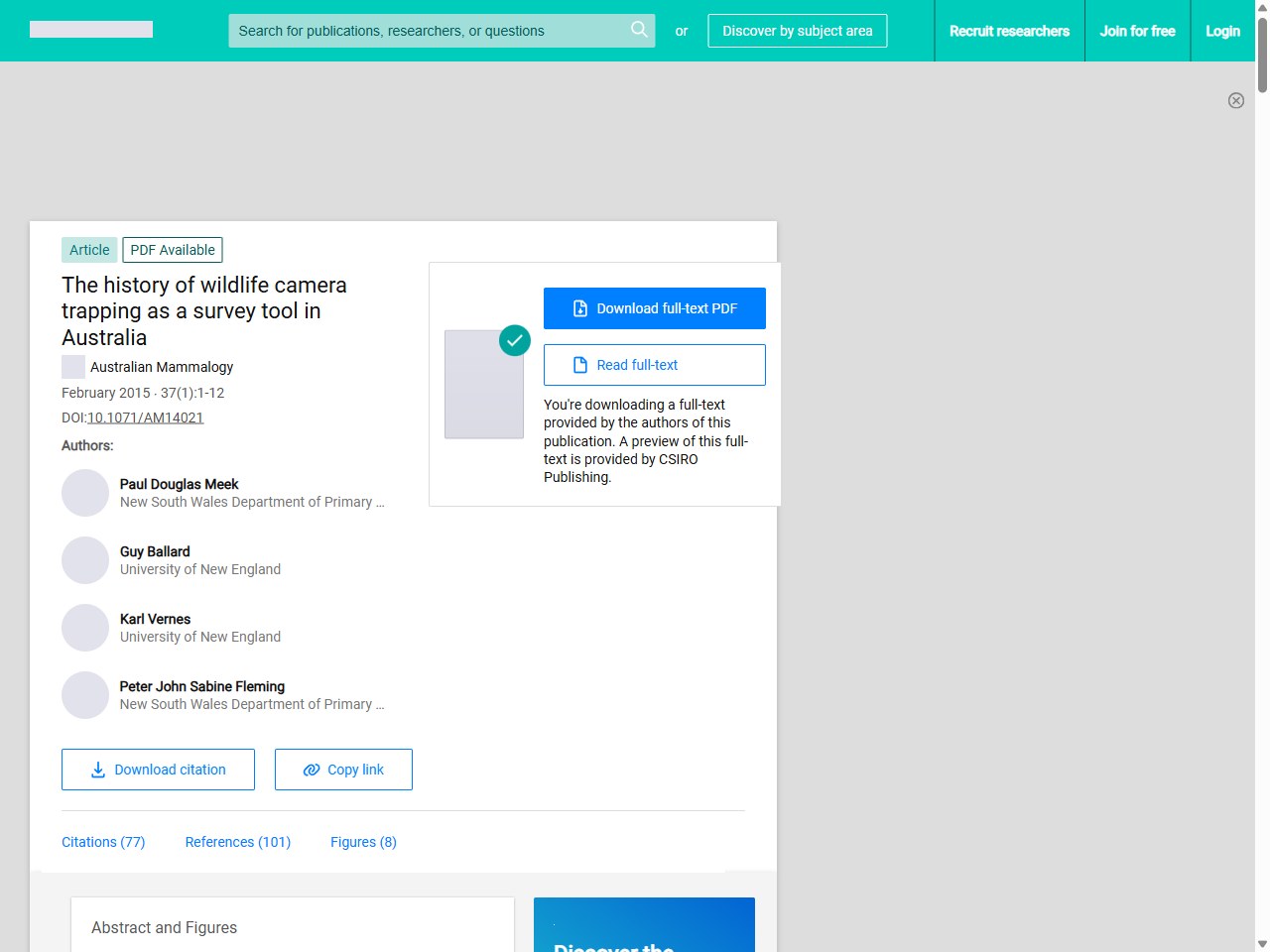1270x952 pixels.
Task: Open Discover by subject area
Action: point(797,31)
